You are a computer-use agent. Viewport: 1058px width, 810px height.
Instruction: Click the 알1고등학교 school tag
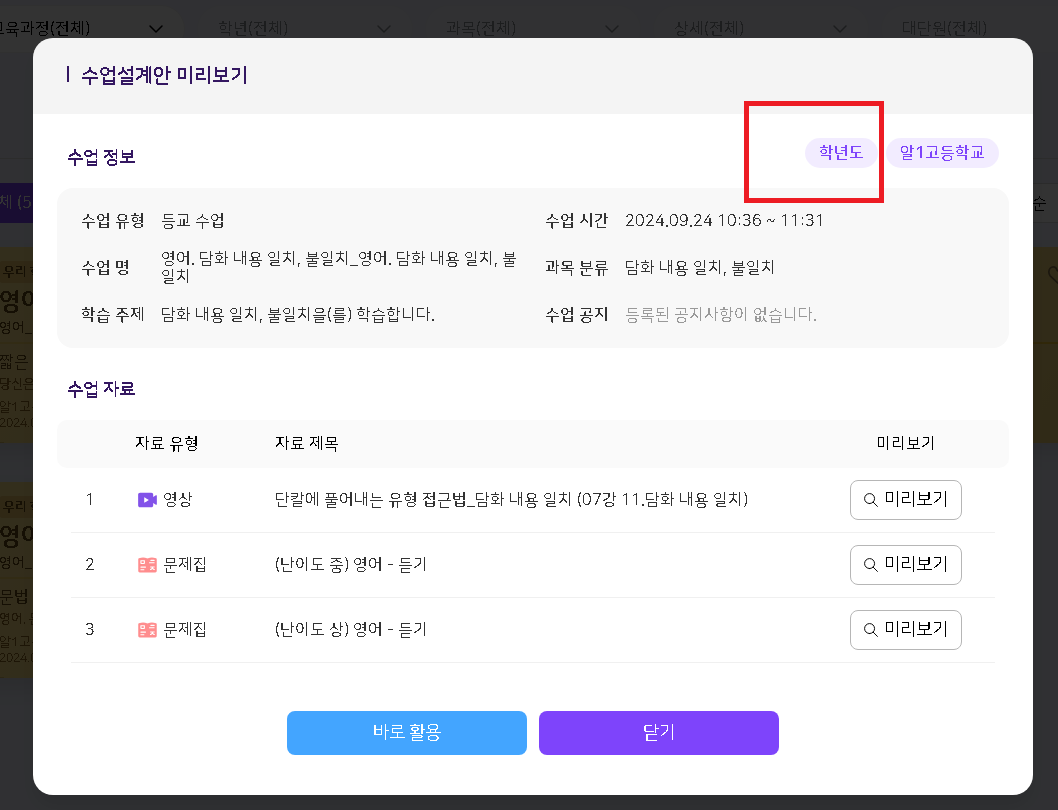[x=942, y=153]
